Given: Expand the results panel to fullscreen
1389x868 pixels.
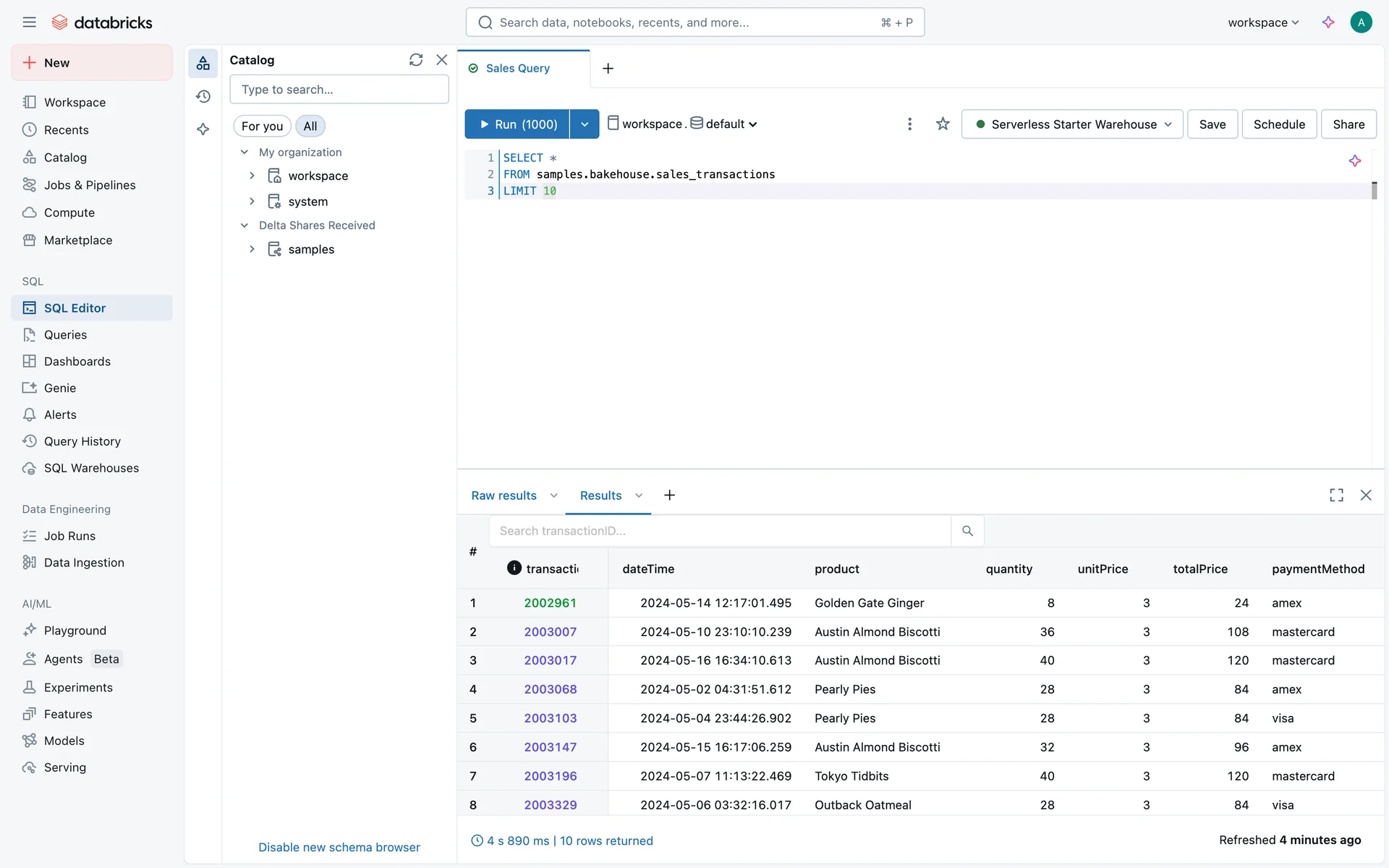Looking at the screenshot, I should point(1336,495).
